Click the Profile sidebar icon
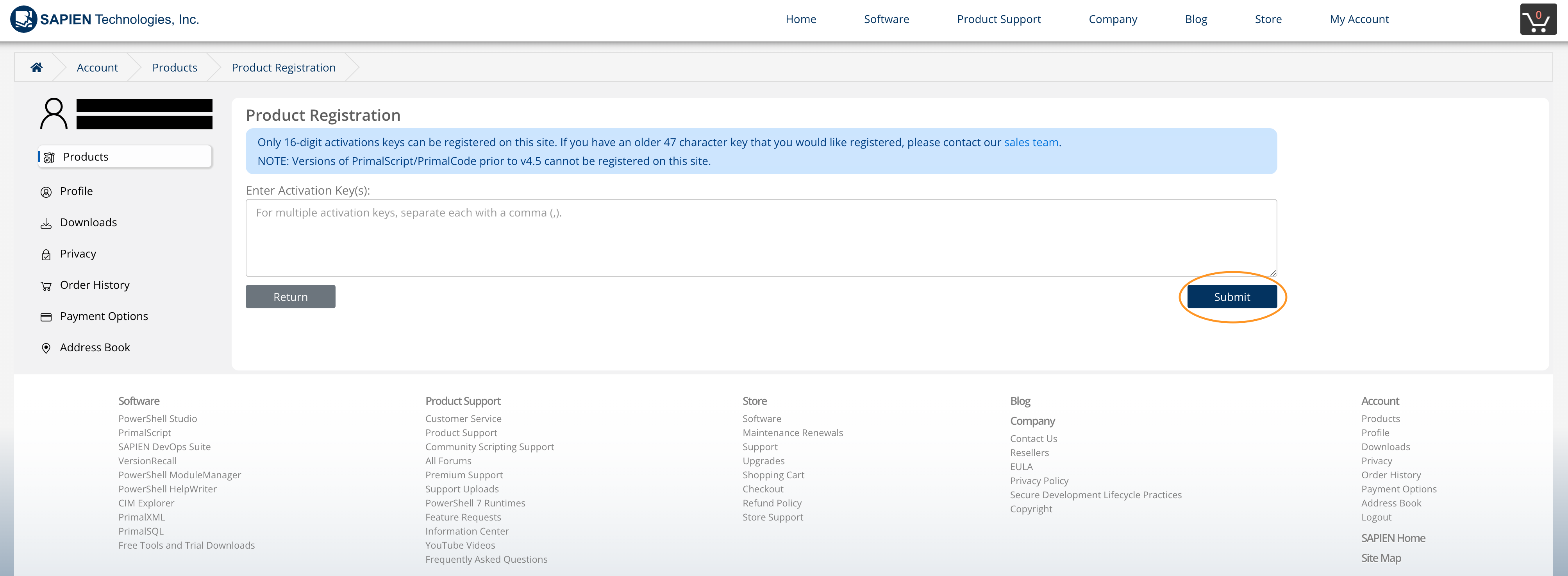1568x576 pixels. (46, 192)
